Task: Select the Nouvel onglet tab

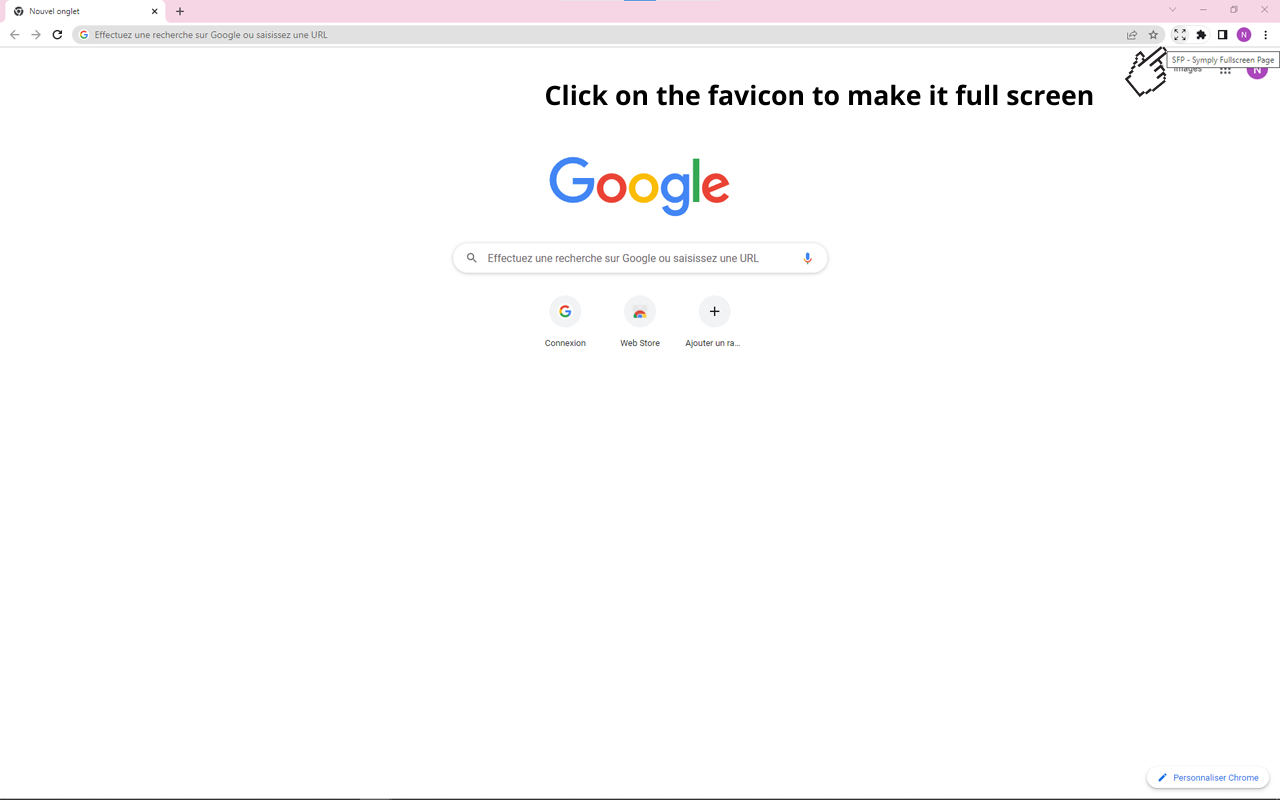Action: point(85,12)
